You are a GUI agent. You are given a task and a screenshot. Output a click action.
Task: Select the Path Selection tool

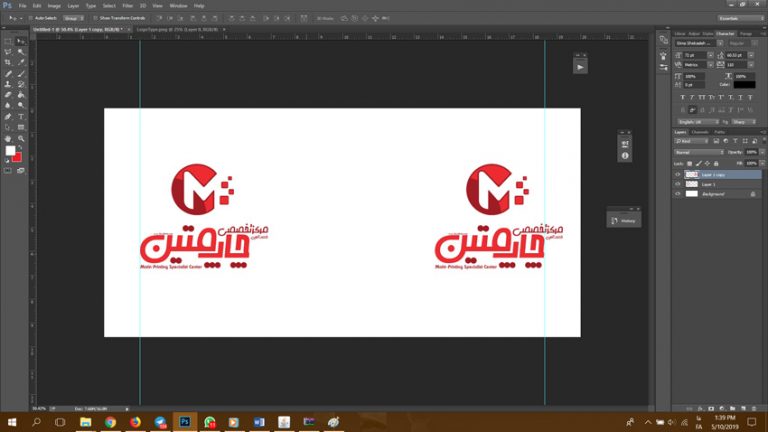pos(8,127)
